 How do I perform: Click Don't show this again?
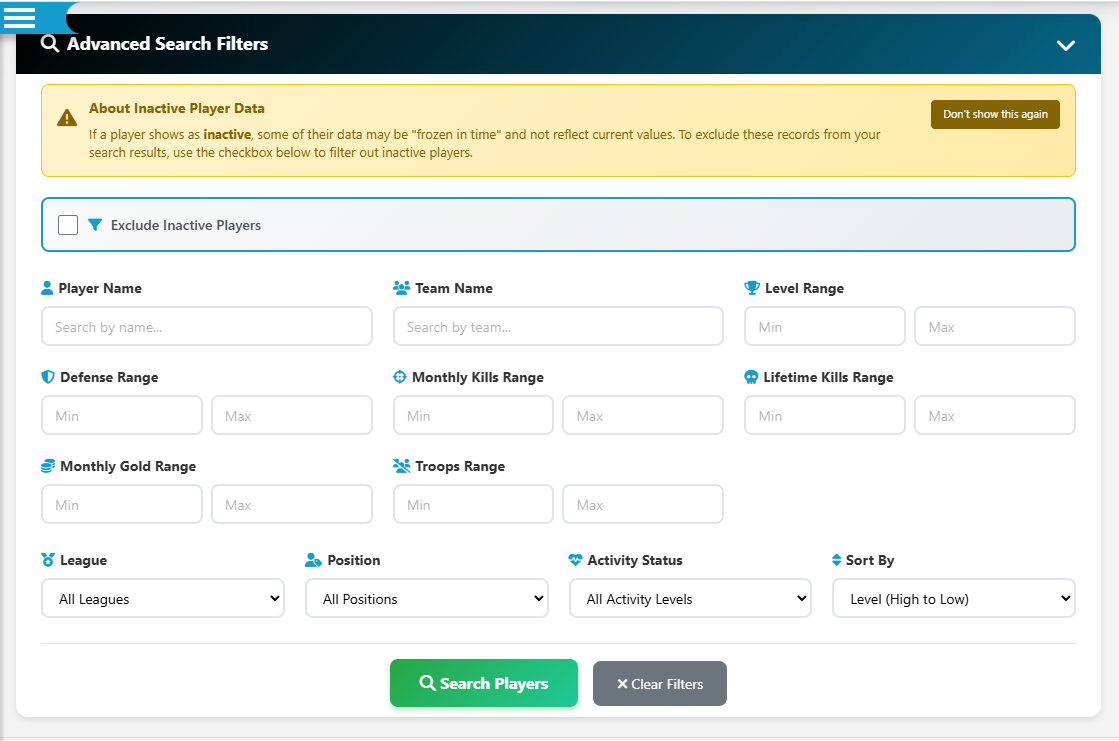tap(995, 114)
